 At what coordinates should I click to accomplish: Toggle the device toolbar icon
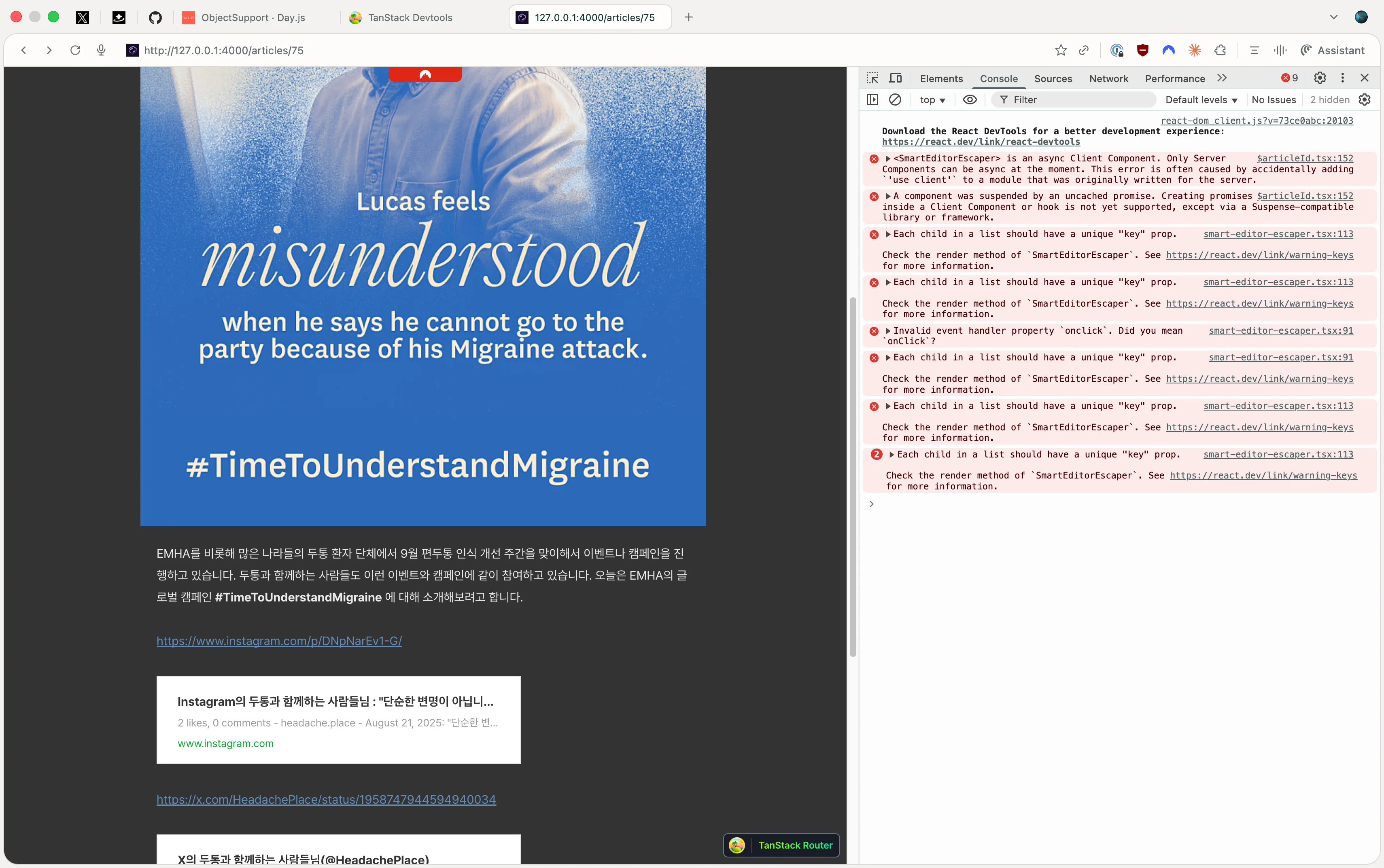click(895, 78)
